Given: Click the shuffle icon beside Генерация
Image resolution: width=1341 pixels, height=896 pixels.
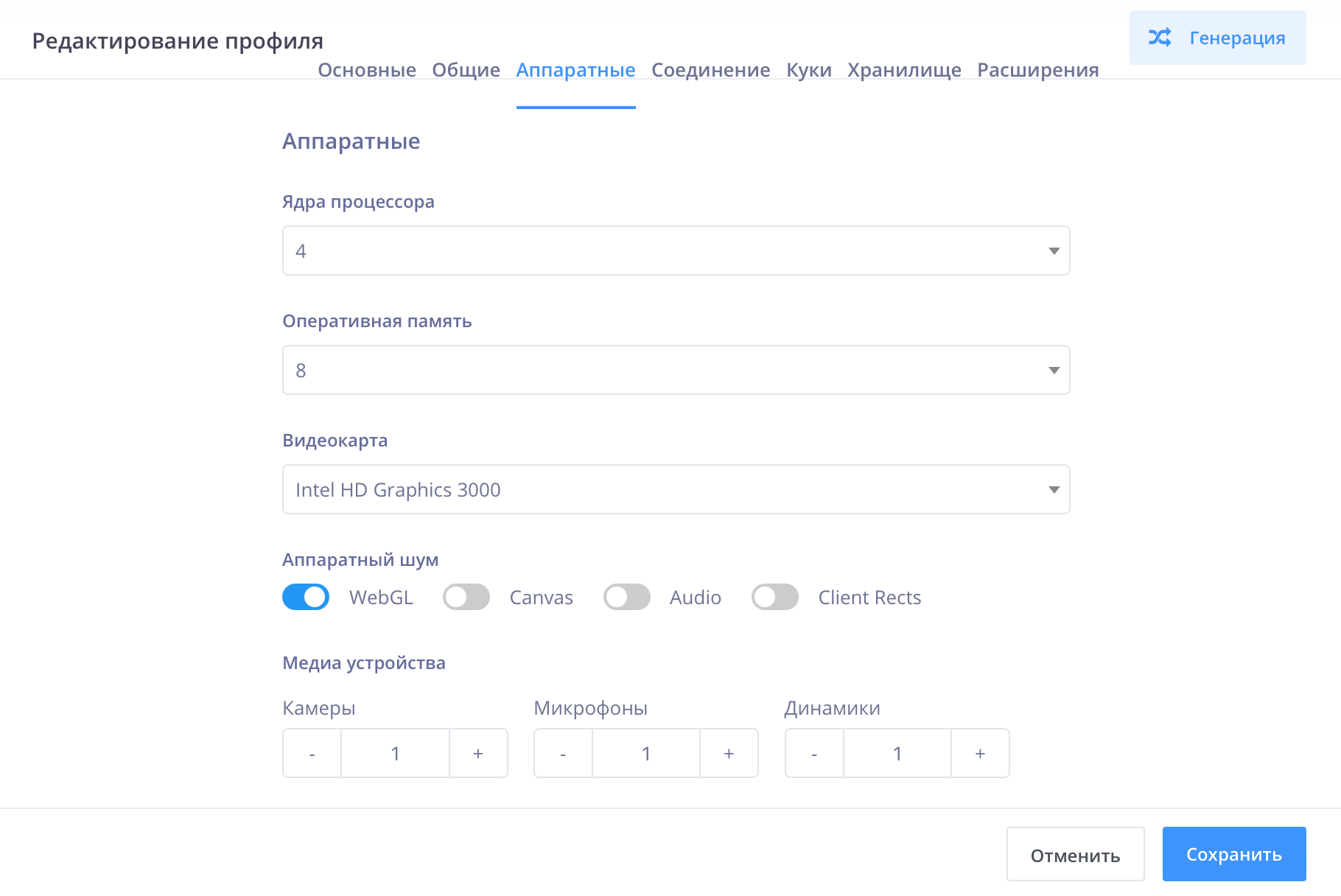Looking at the screenshot, I should [x=1160, y=38].
